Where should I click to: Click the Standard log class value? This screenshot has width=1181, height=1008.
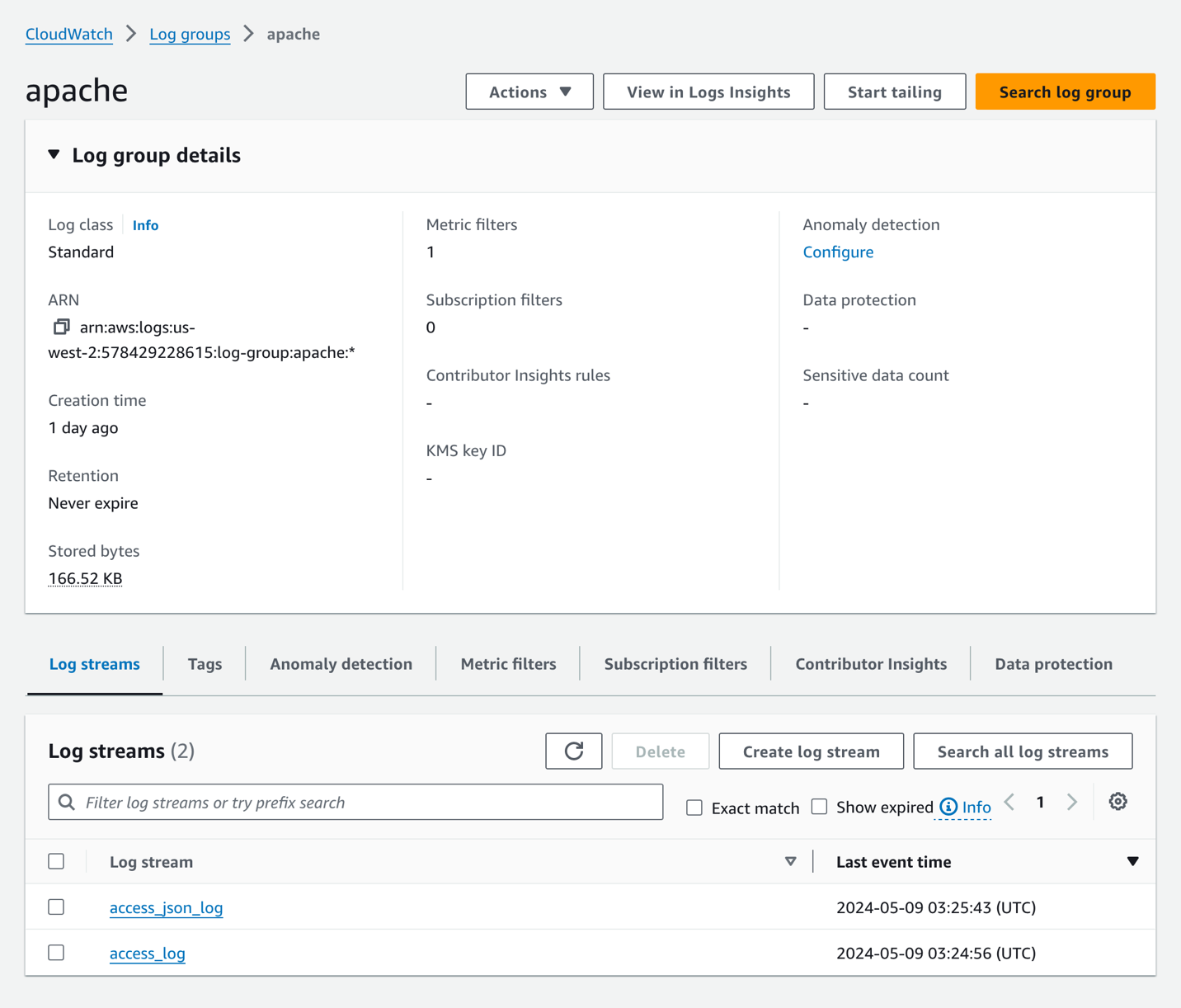81,252
